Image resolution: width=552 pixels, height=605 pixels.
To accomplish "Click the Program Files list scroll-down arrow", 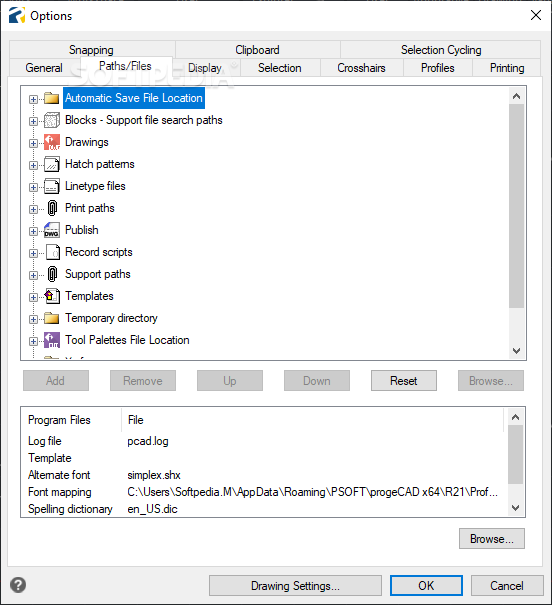I will 515,508.
